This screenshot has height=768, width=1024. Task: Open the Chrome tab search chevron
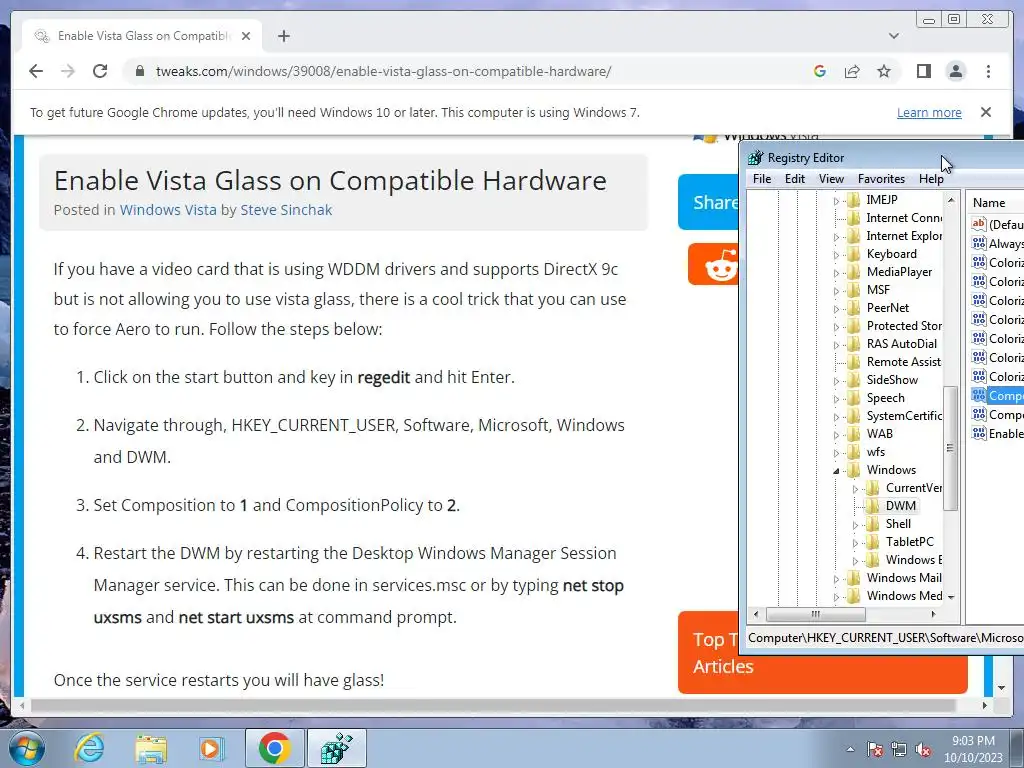(894, 36)
